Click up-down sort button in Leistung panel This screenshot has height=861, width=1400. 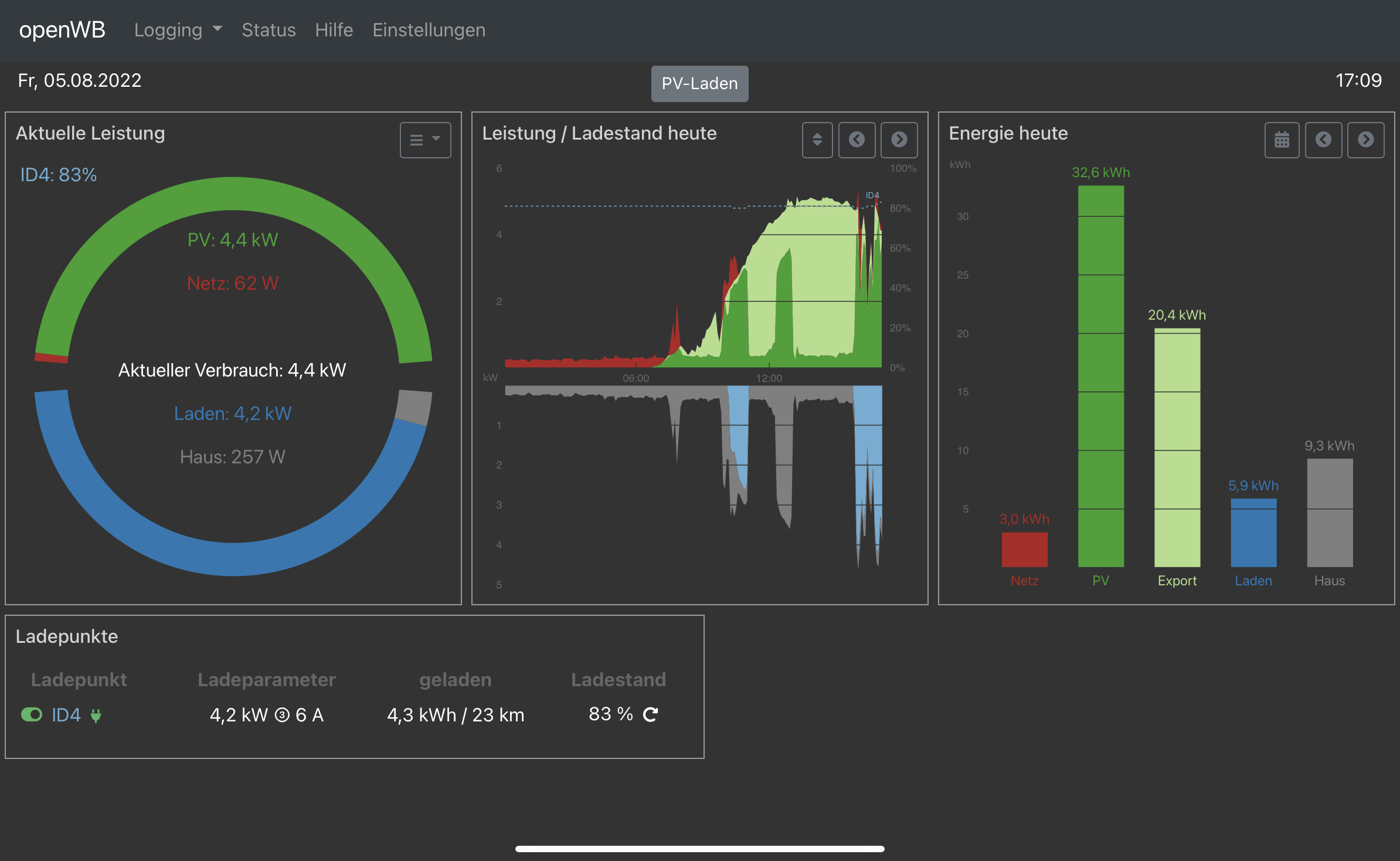pos(817,140)
